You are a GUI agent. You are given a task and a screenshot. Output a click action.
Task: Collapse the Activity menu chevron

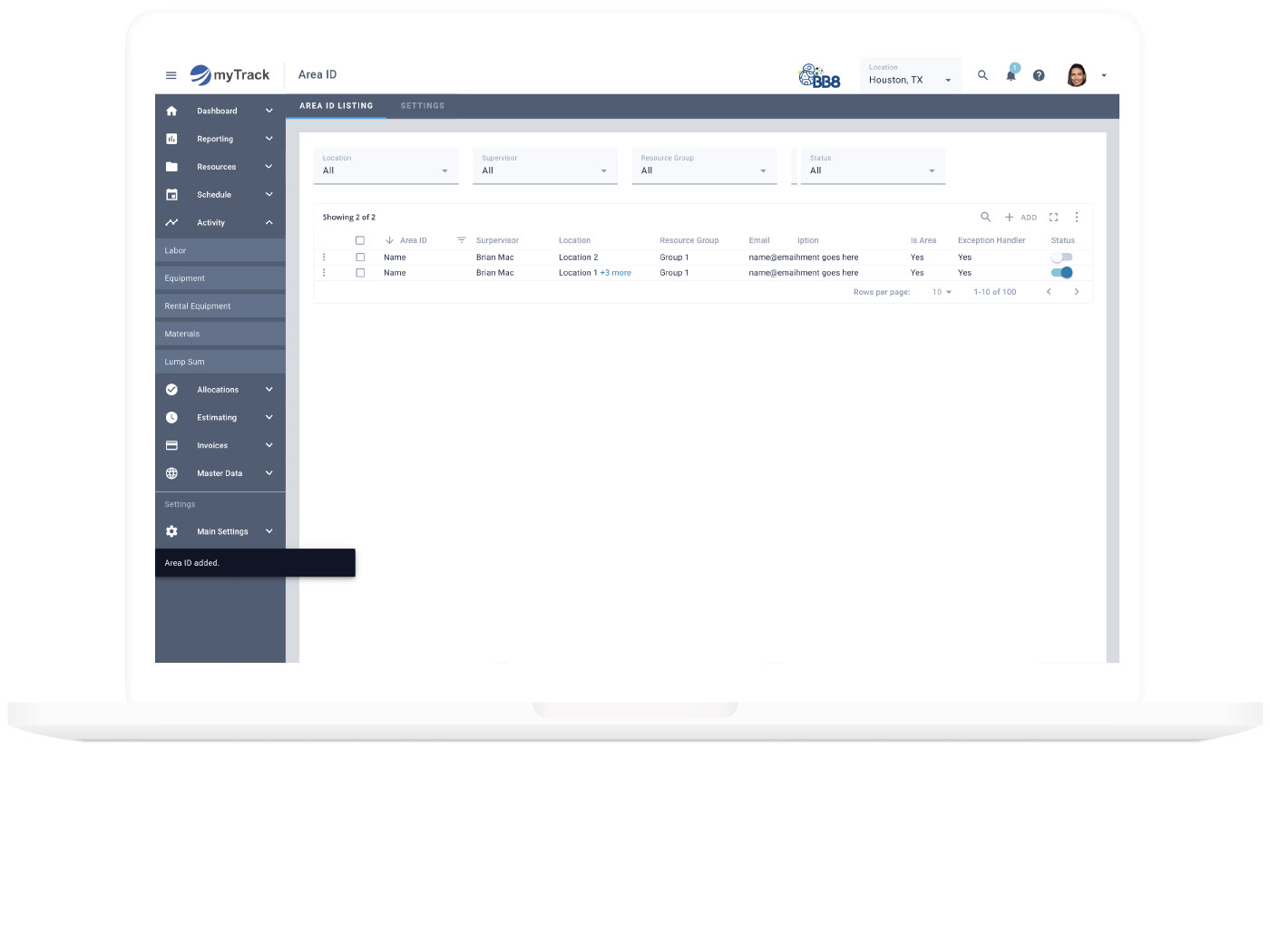(x=269, y=222)
